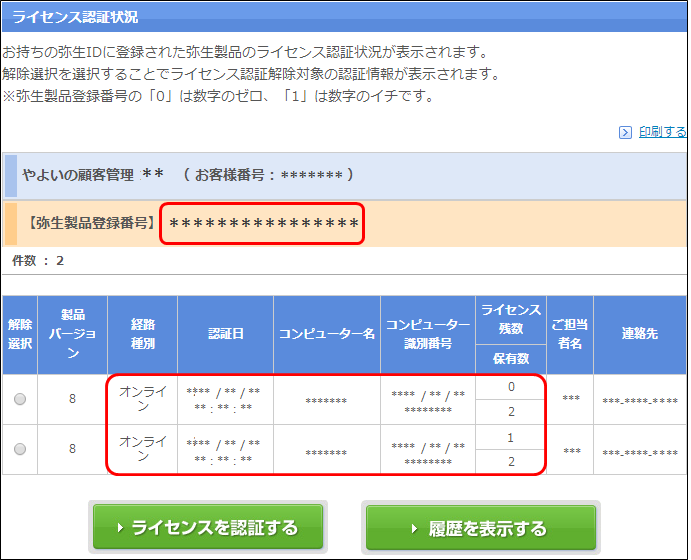Screen dimensions: 691x560
Task: Click the 経路種別 column header
Action: tap(142, 334)
